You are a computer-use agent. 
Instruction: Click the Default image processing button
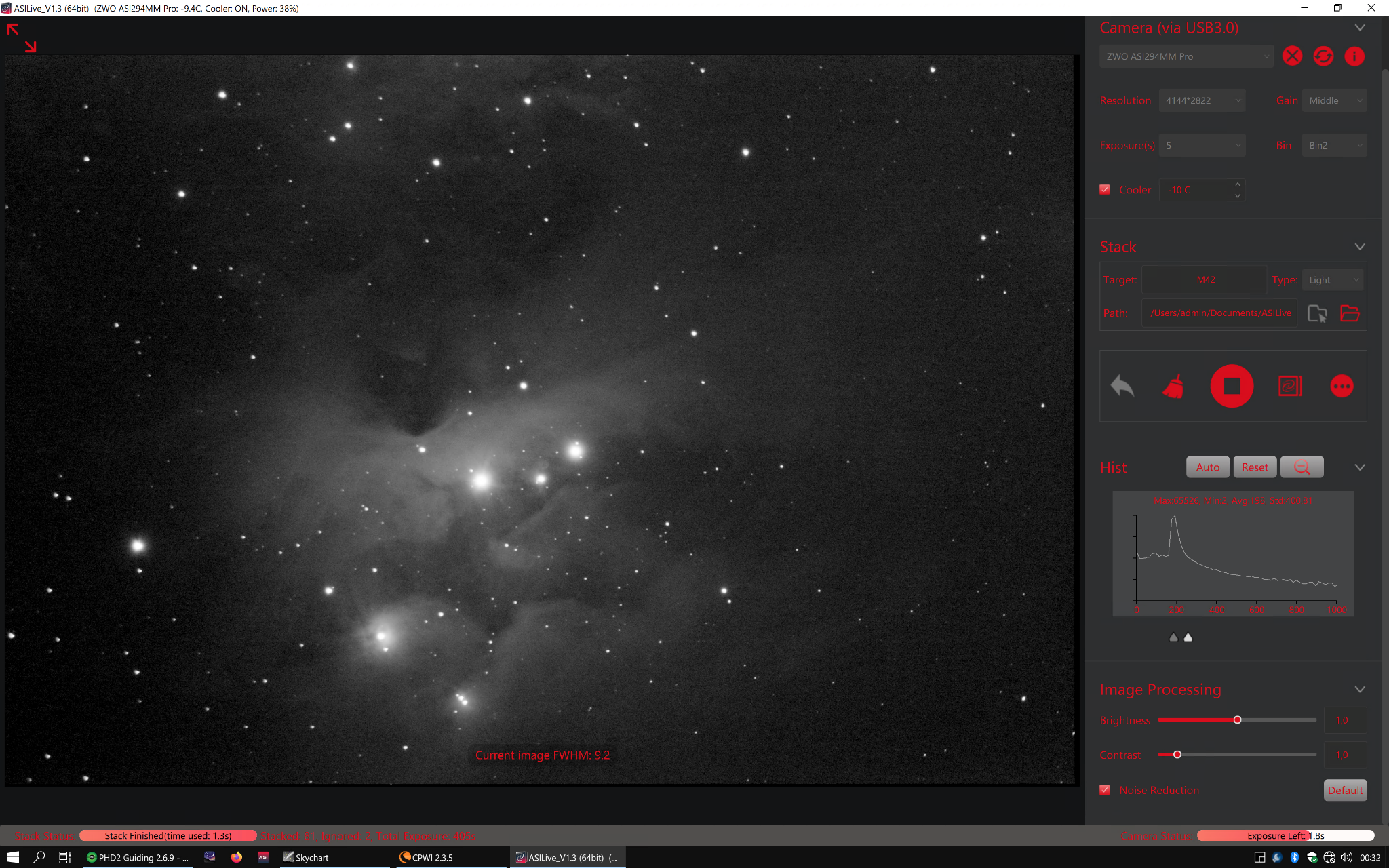tap(1345, 790)
